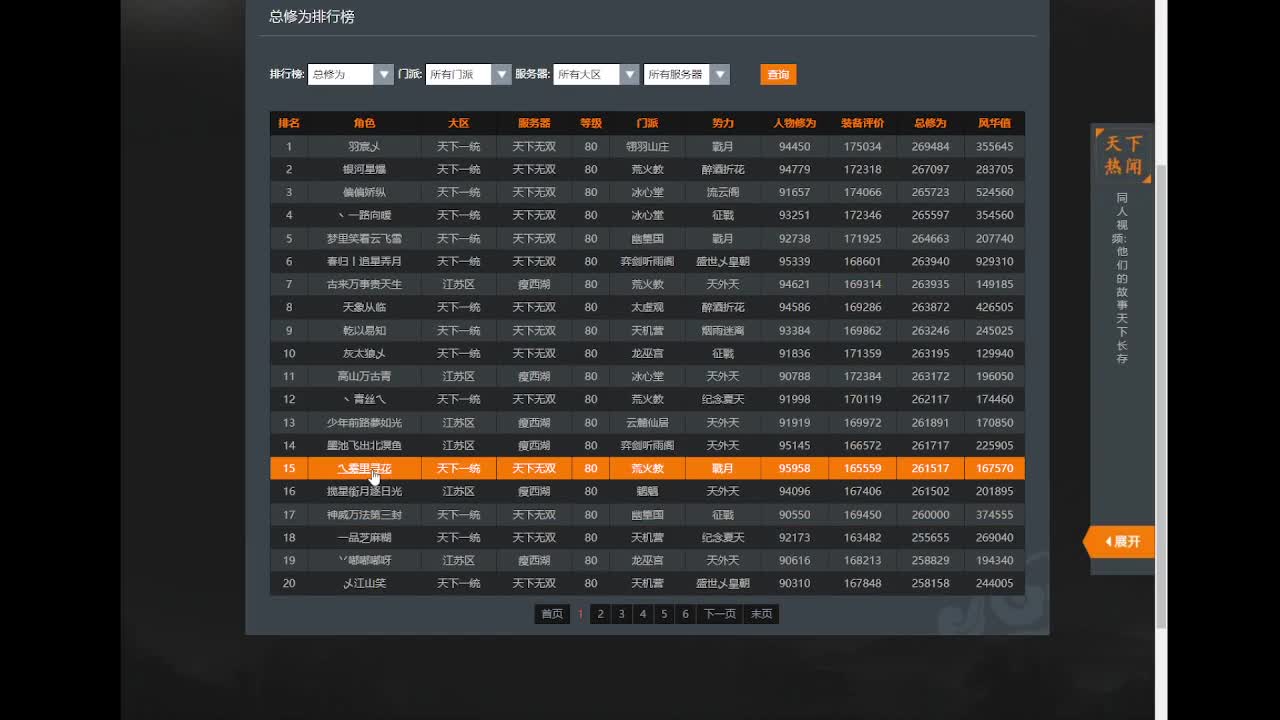
Task: Click 流云阁 faction cell in row 3
Action: (722, 192)
